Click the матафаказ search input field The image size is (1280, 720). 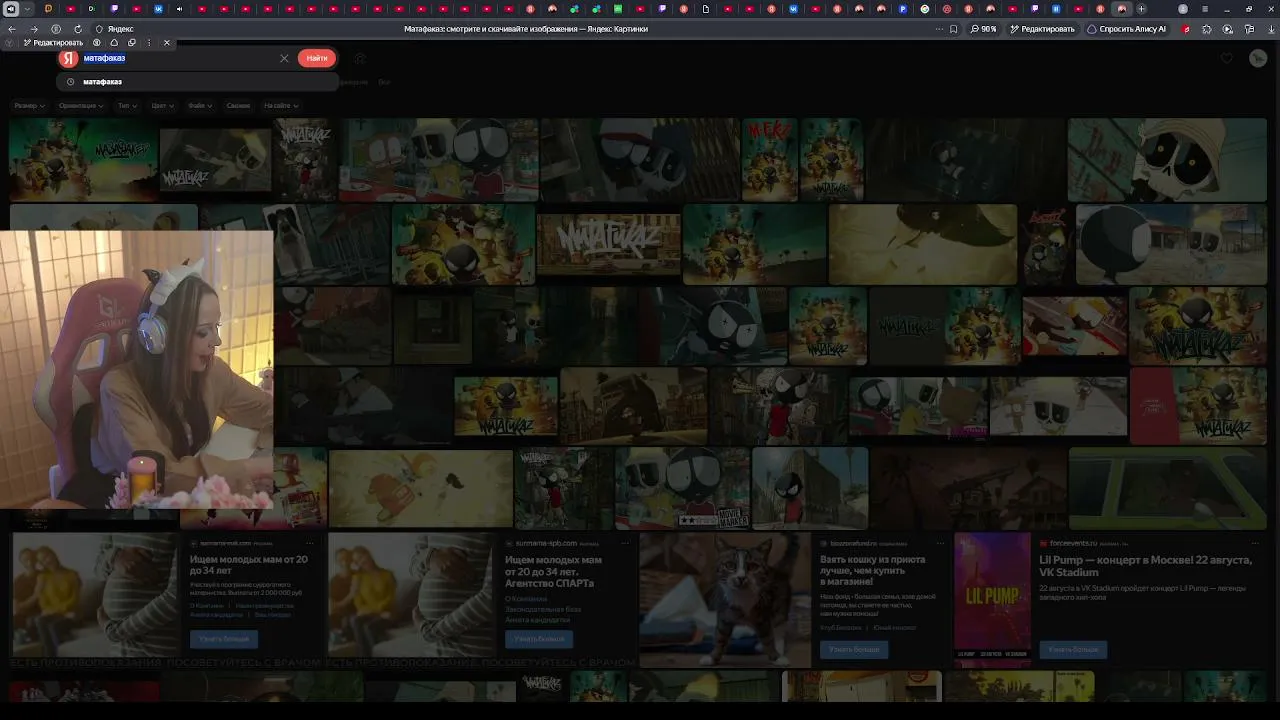click(180, 58)
